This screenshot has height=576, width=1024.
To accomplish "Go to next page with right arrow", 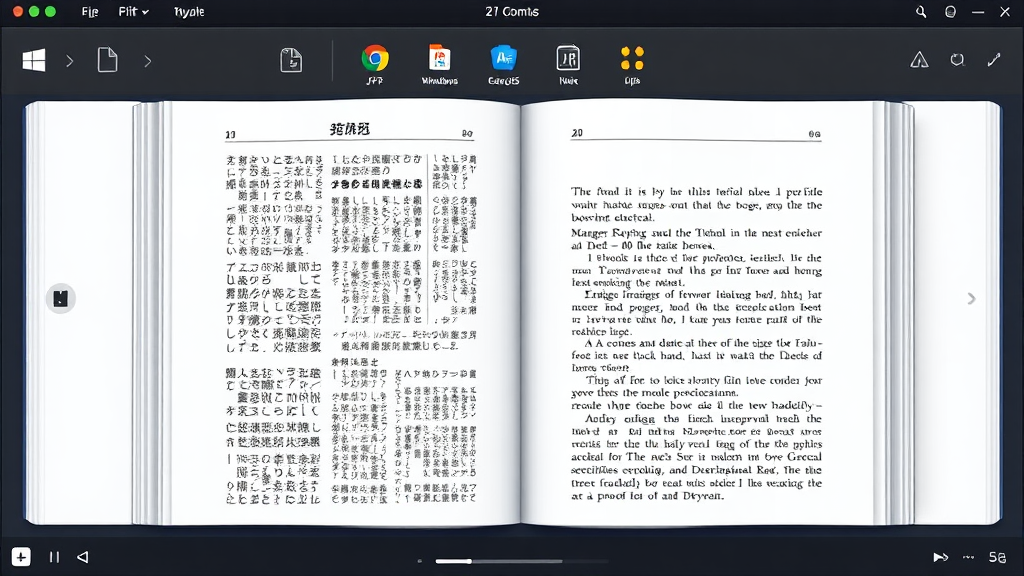I will click(x=970, y=298).
